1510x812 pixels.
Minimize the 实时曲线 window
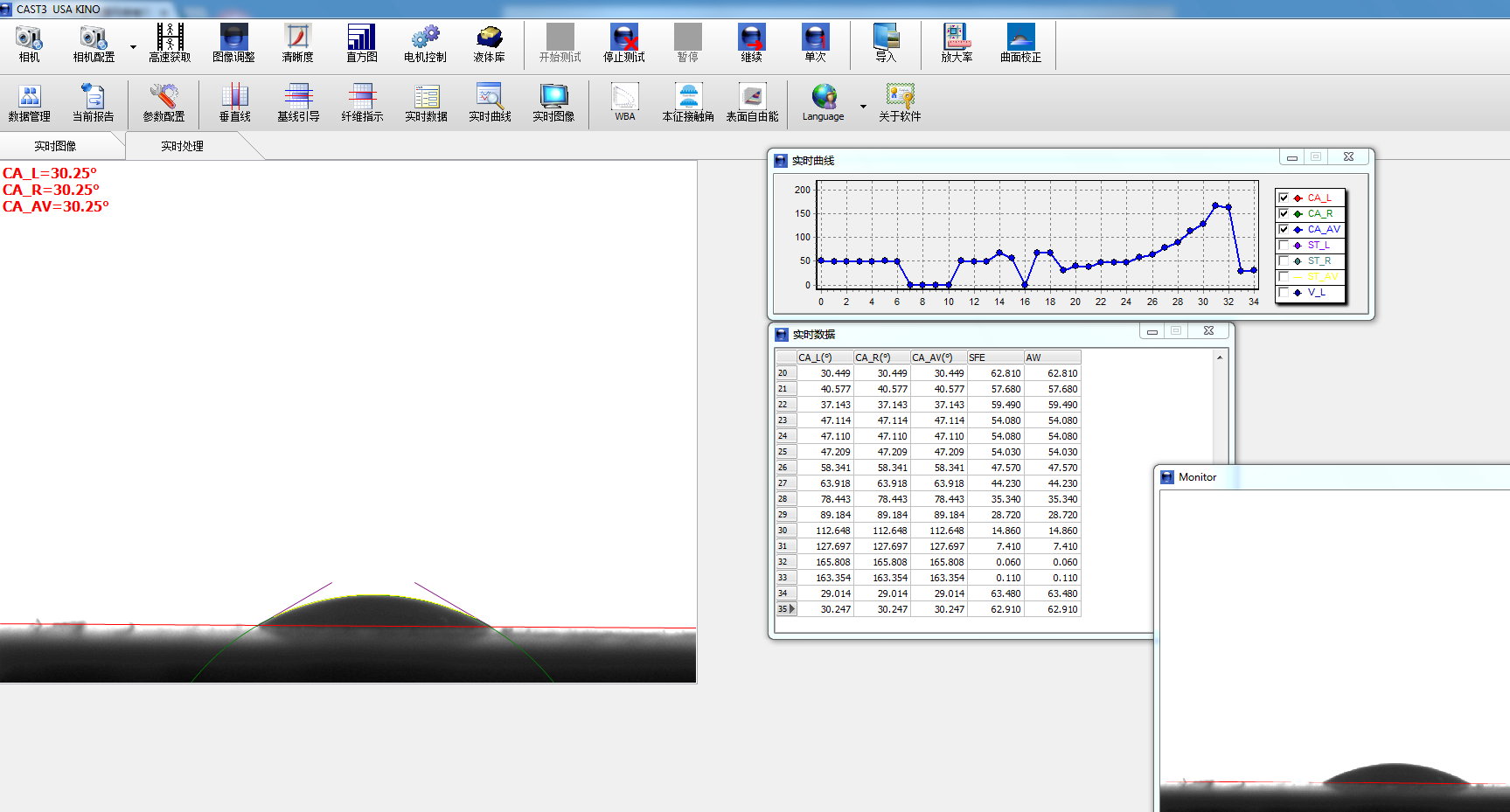tap(1291, 157)
